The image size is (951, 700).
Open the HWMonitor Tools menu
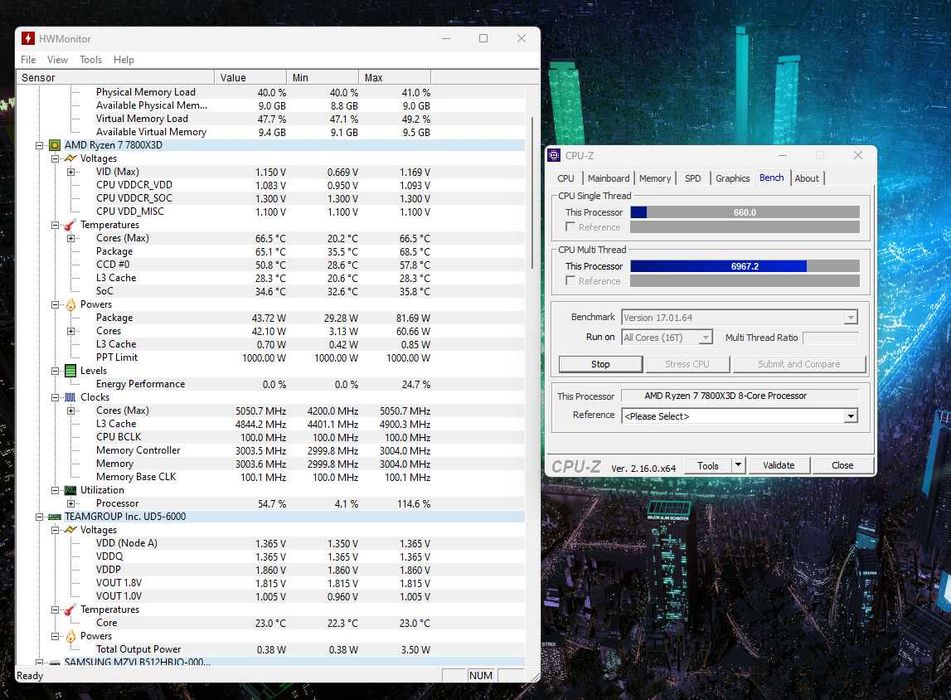[91, 59]
